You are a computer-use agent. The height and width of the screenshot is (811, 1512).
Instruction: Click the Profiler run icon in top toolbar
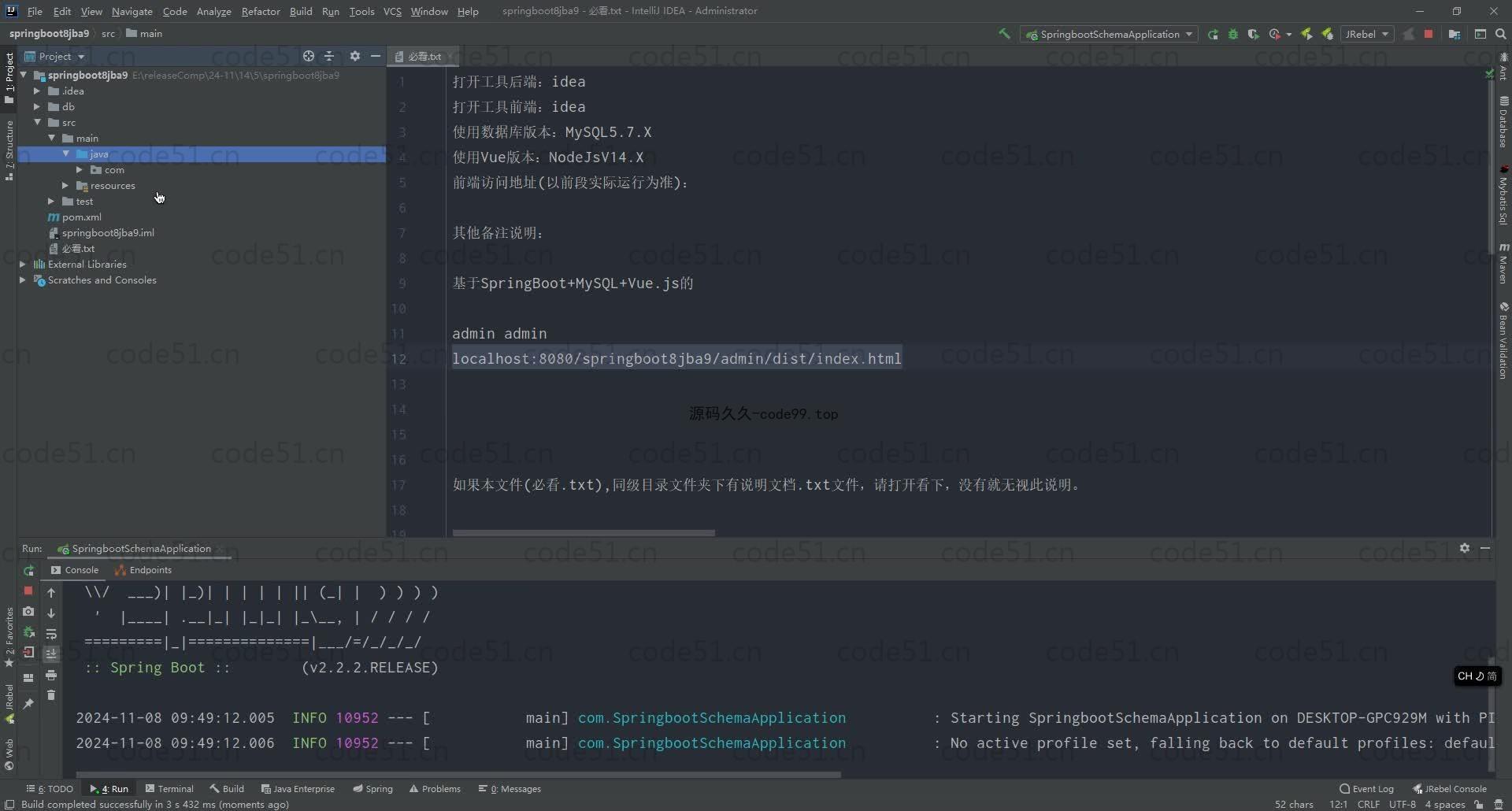click(1275, 34)
